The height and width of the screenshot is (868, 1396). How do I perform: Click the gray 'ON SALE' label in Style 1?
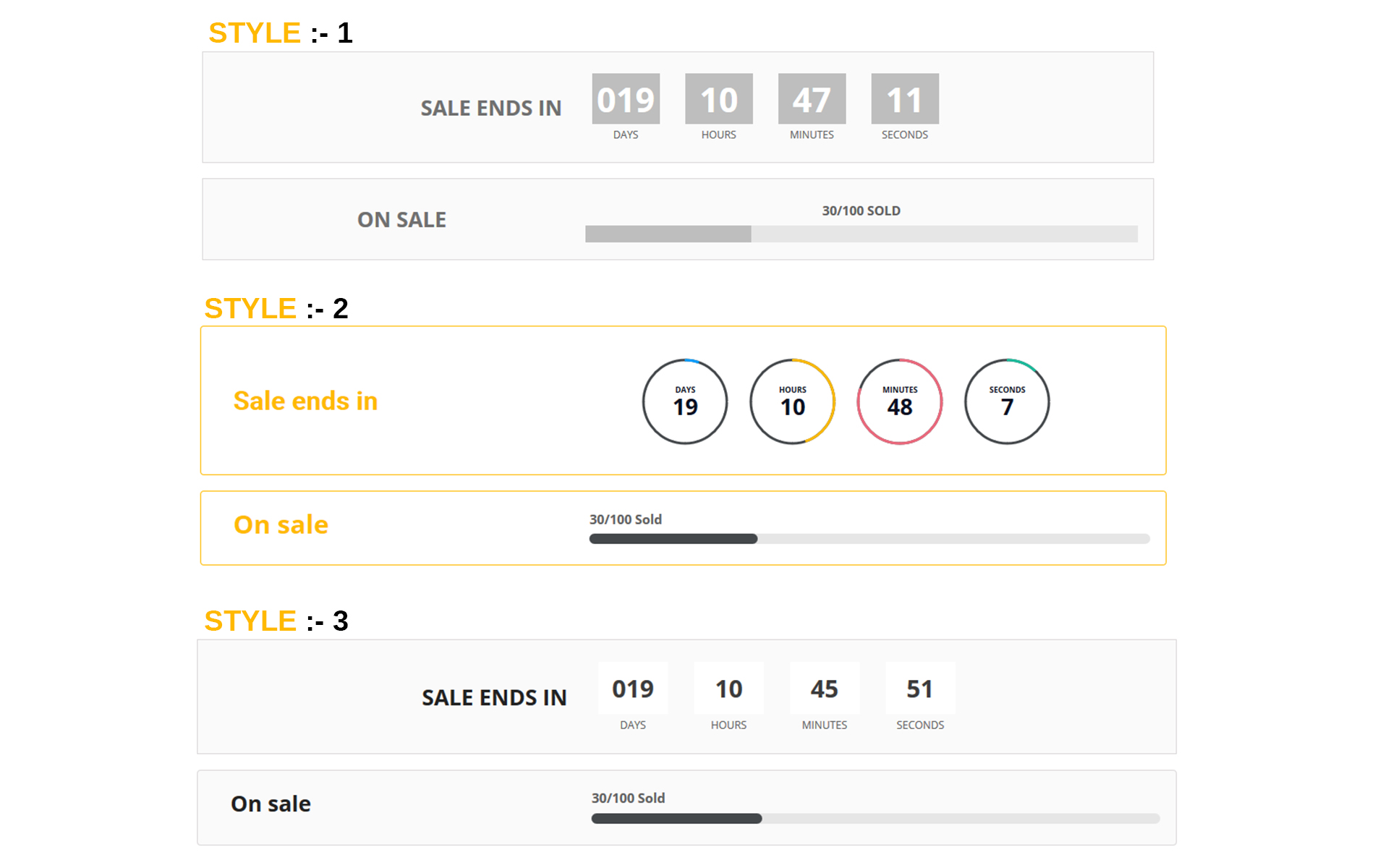point(404,221)
